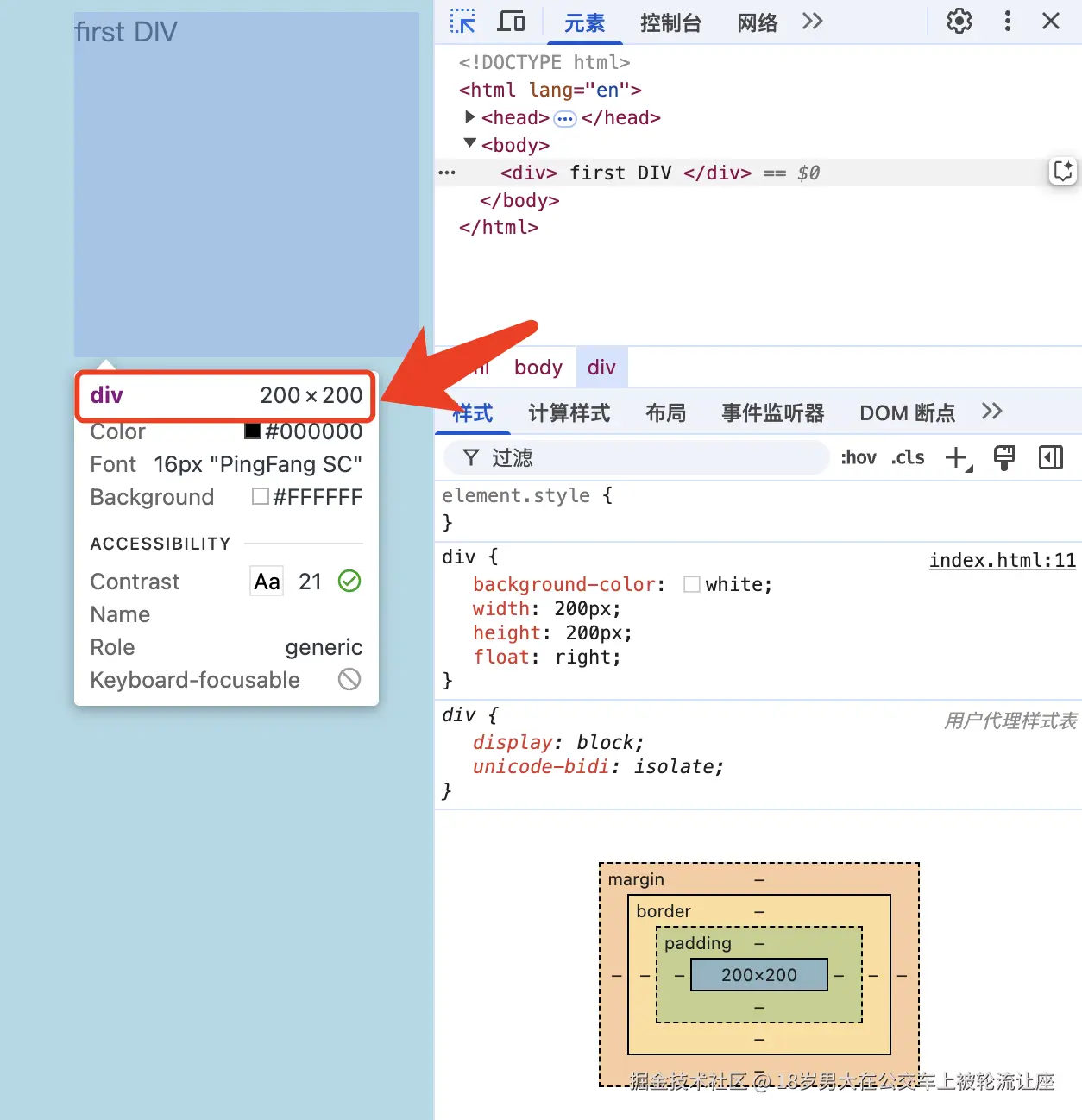Open the 布局 tab

click(x=666, y=413)
